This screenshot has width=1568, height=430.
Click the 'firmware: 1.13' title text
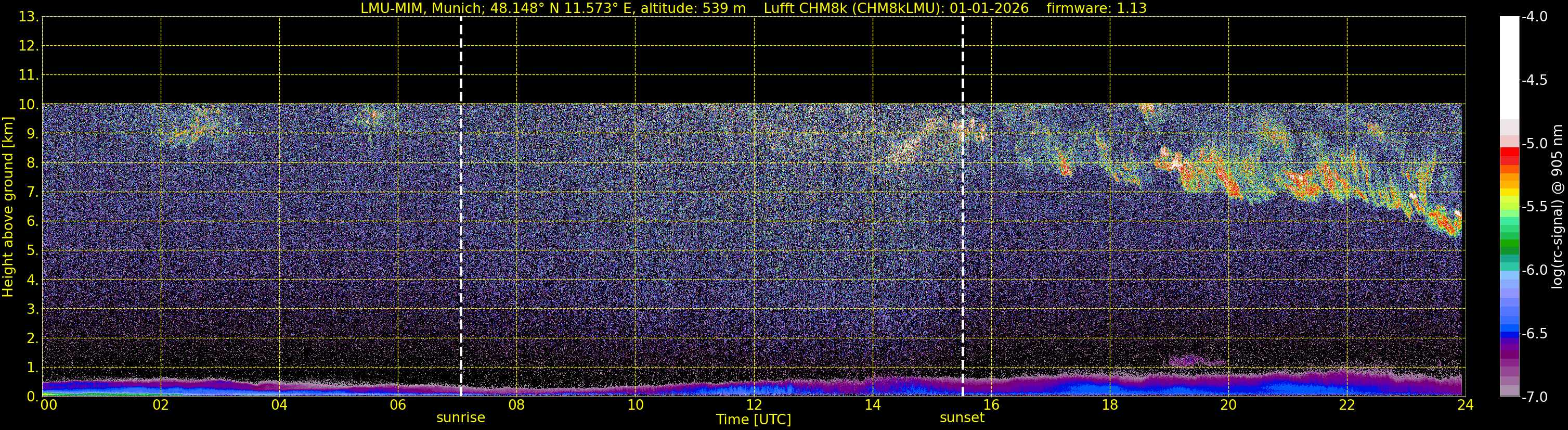click(1096, 8)
